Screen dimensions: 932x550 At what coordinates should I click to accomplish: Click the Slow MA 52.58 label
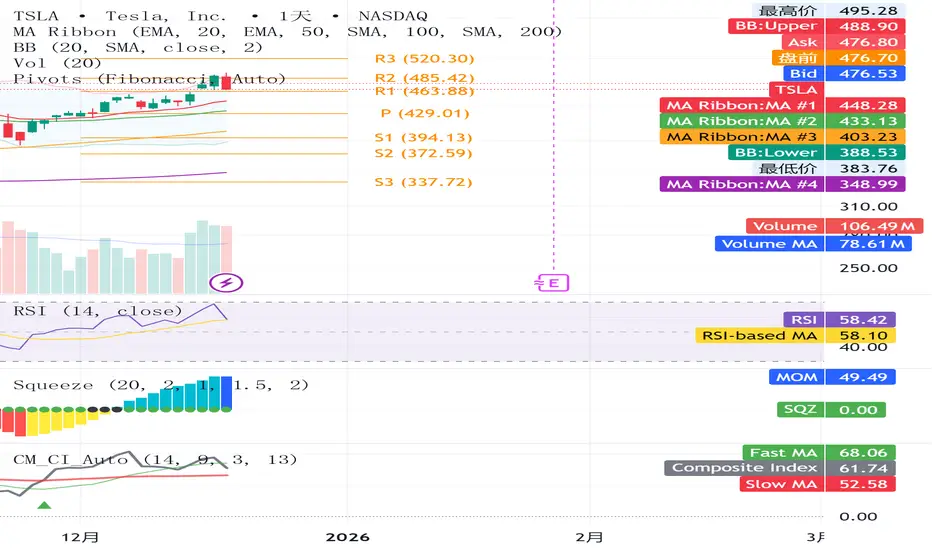pyautogui.click(x=817, y=484)
